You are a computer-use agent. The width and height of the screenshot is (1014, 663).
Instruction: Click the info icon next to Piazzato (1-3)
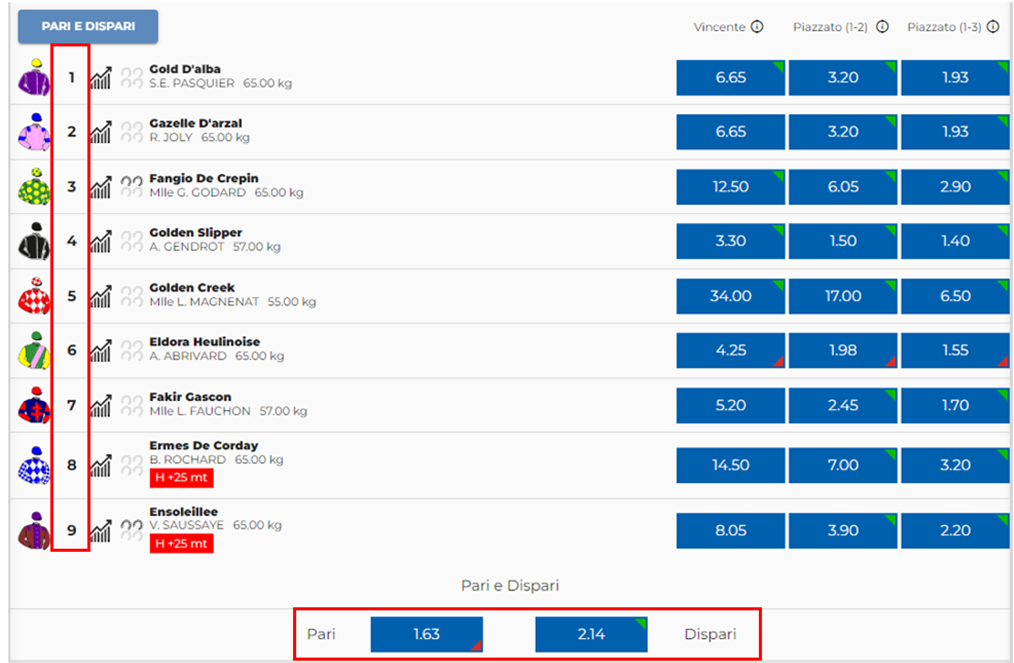click(992, 27)
